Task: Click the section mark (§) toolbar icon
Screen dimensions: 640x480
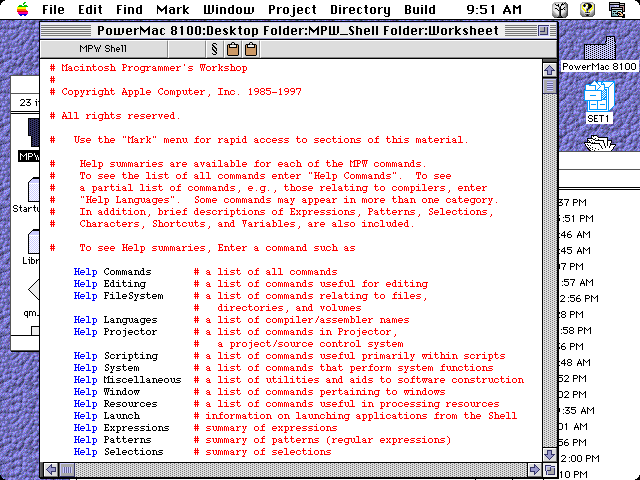Action: tap(214, 49)
